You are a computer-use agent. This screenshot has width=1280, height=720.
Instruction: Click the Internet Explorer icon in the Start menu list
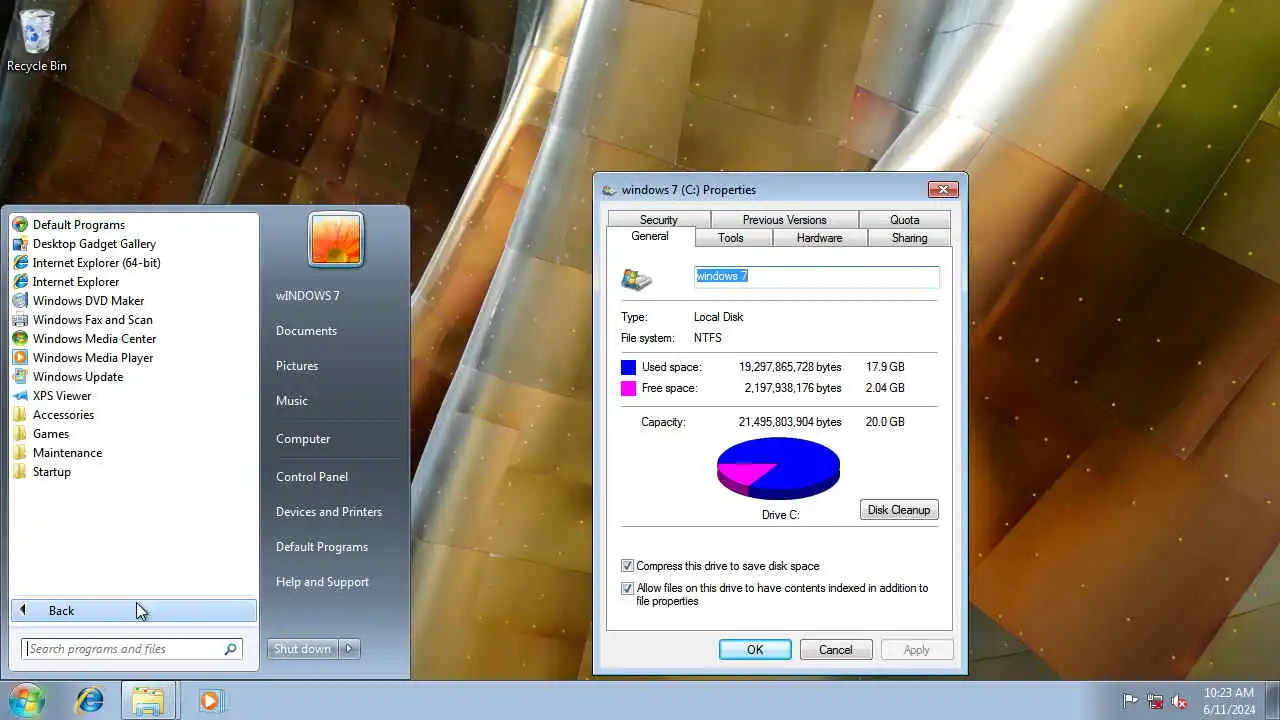click(20, 282)
